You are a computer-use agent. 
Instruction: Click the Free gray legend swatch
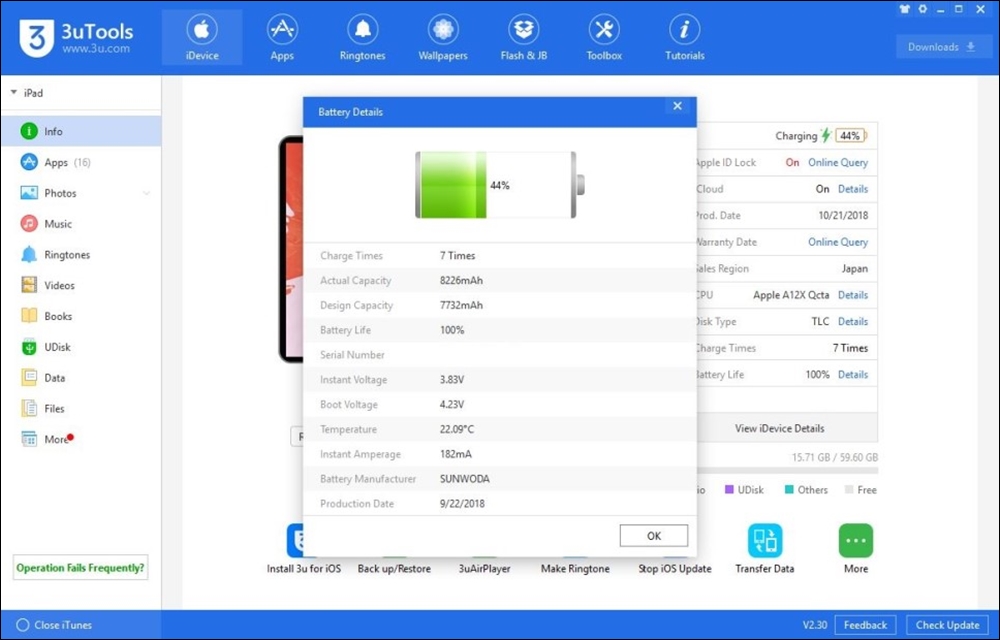click(x=849, y=490)
